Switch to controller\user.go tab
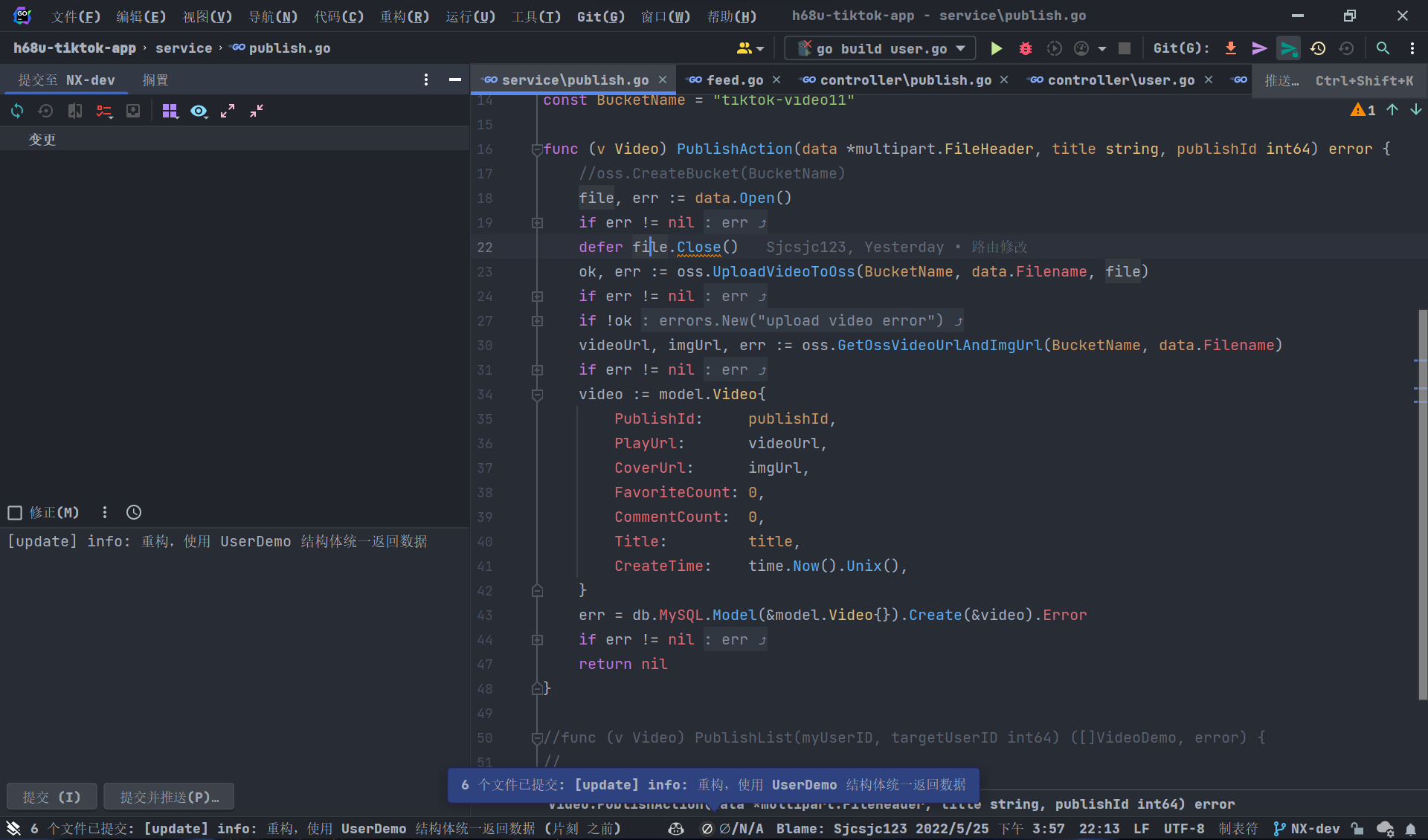Screen dimensions: 1428x840 pos(1121,80)
